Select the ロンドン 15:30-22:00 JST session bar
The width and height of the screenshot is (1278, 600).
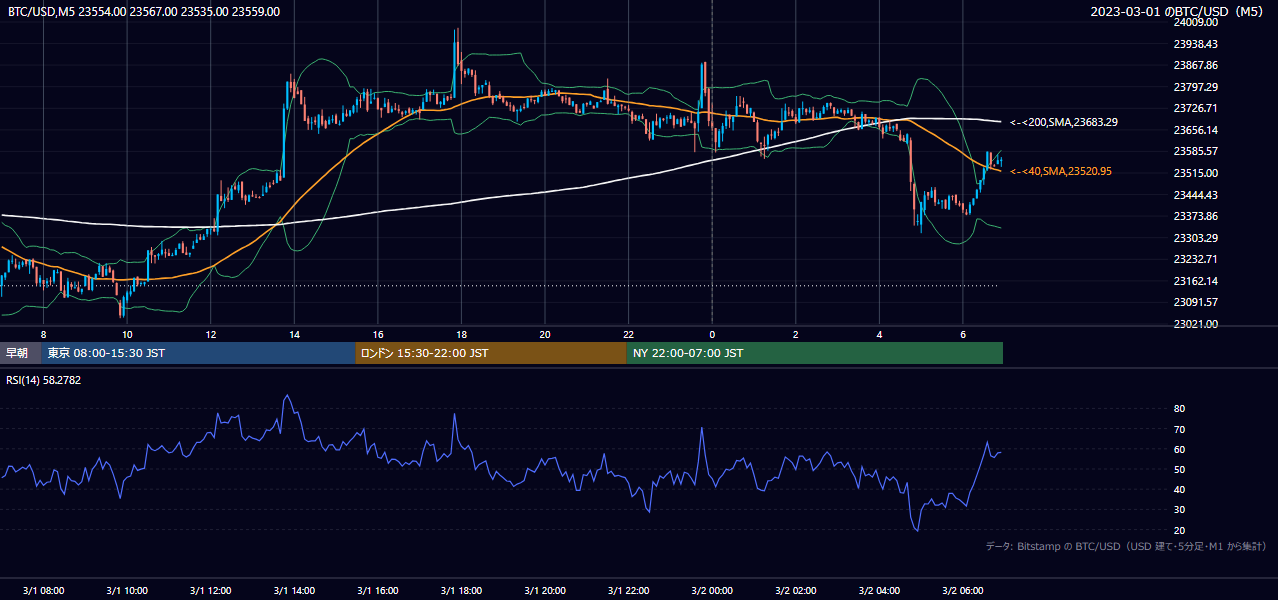click(x=491, y=353)
